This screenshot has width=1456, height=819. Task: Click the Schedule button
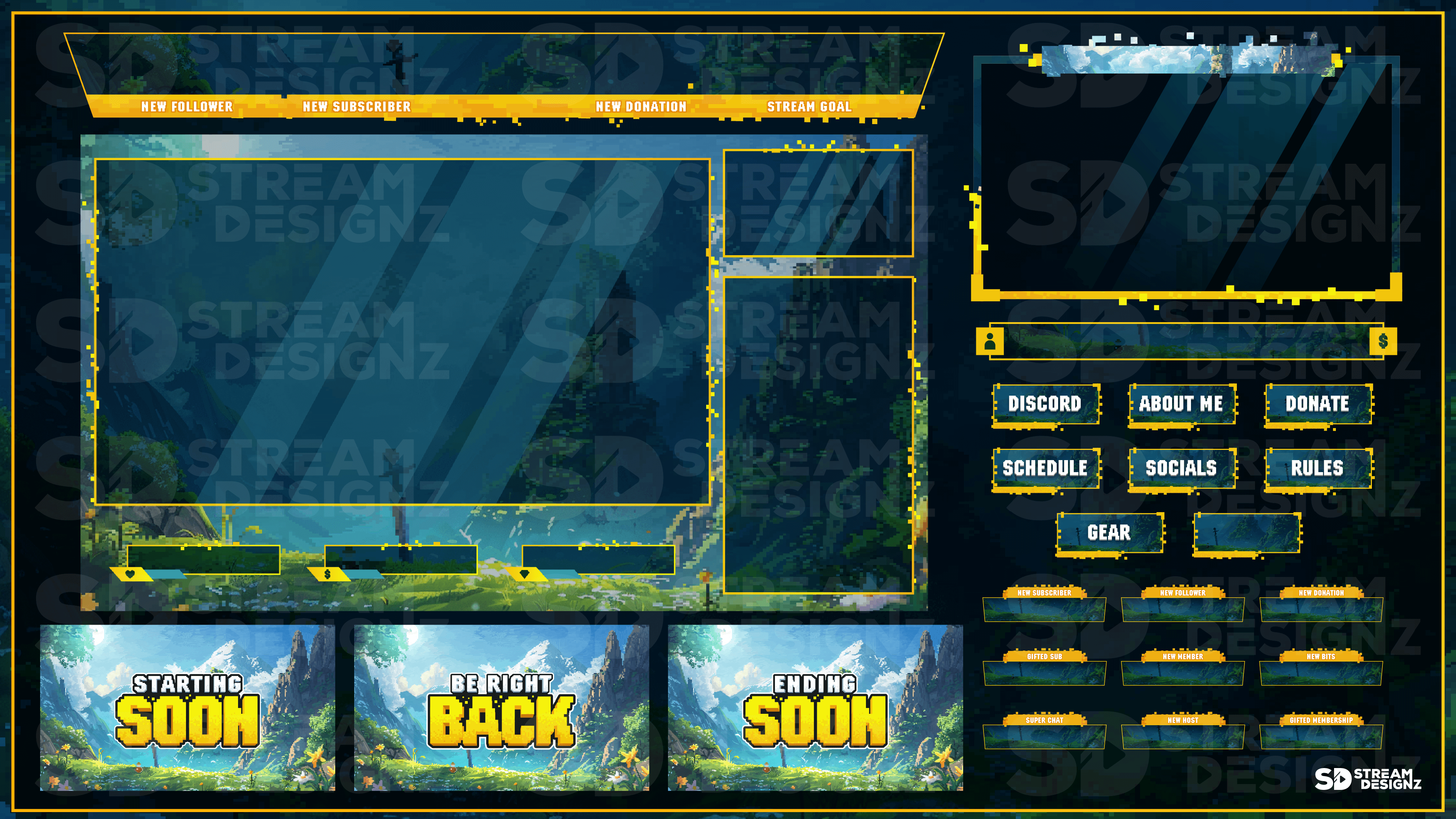pyautogui.click(x=1044, y=467)
